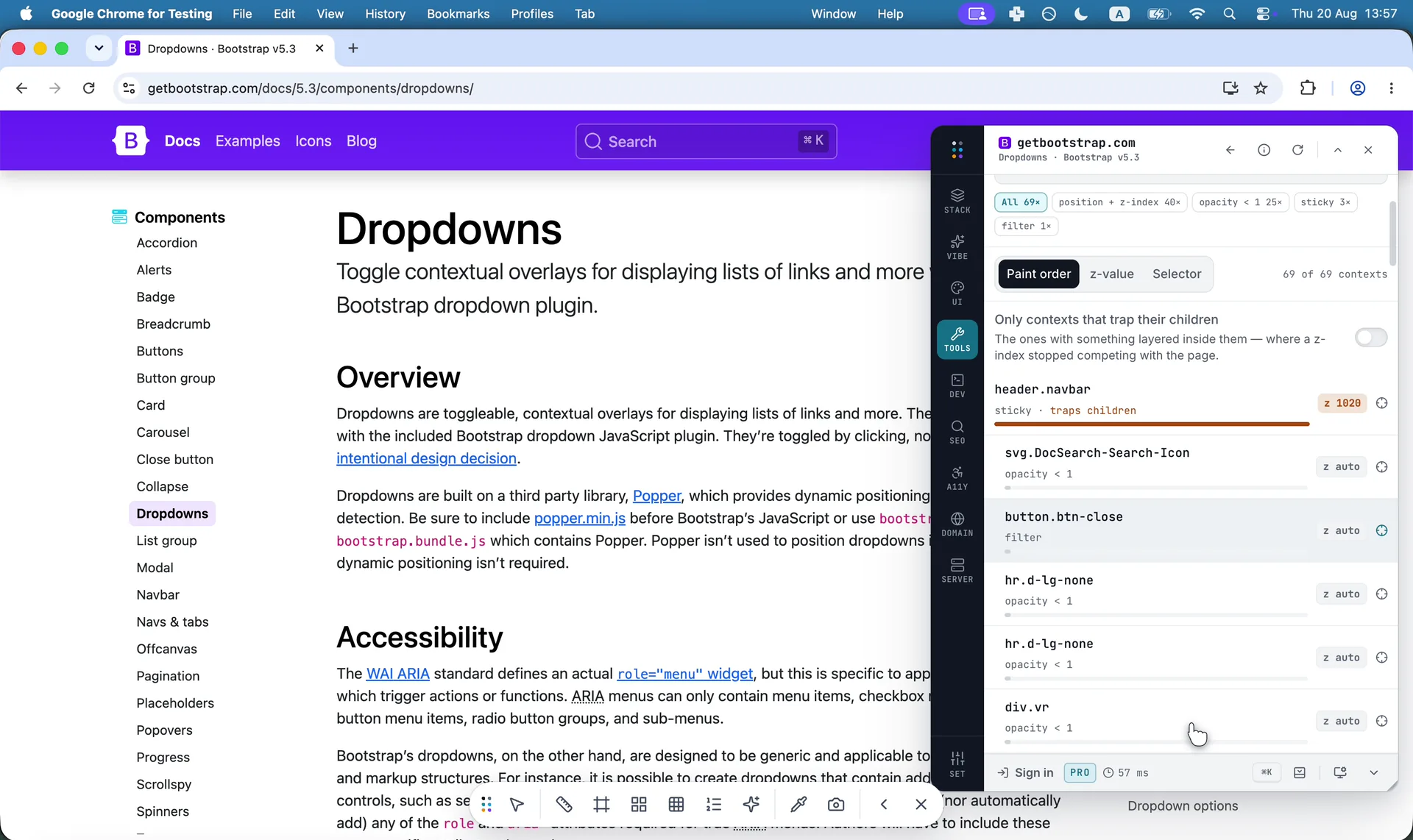Image resolution: width=1413 pixels, height=840 pixels.
Task: Open the VIBE section in the extension sidebar
Action: (x=957, y=246)
